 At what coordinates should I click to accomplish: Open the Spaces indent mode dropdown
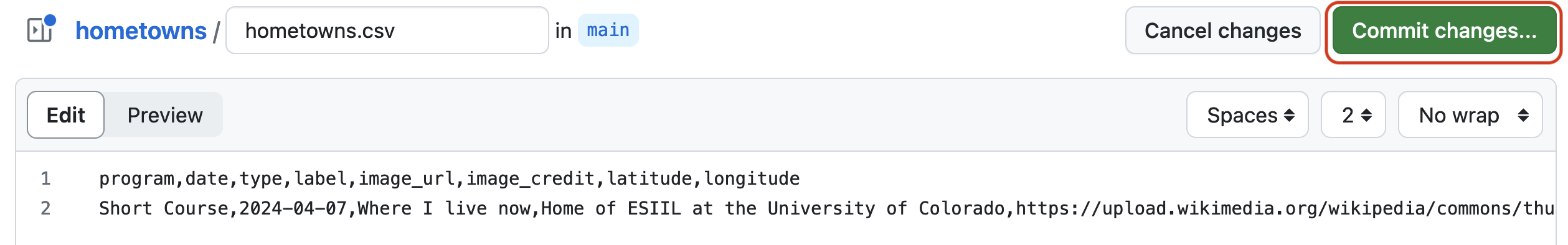coord(1247,115)
